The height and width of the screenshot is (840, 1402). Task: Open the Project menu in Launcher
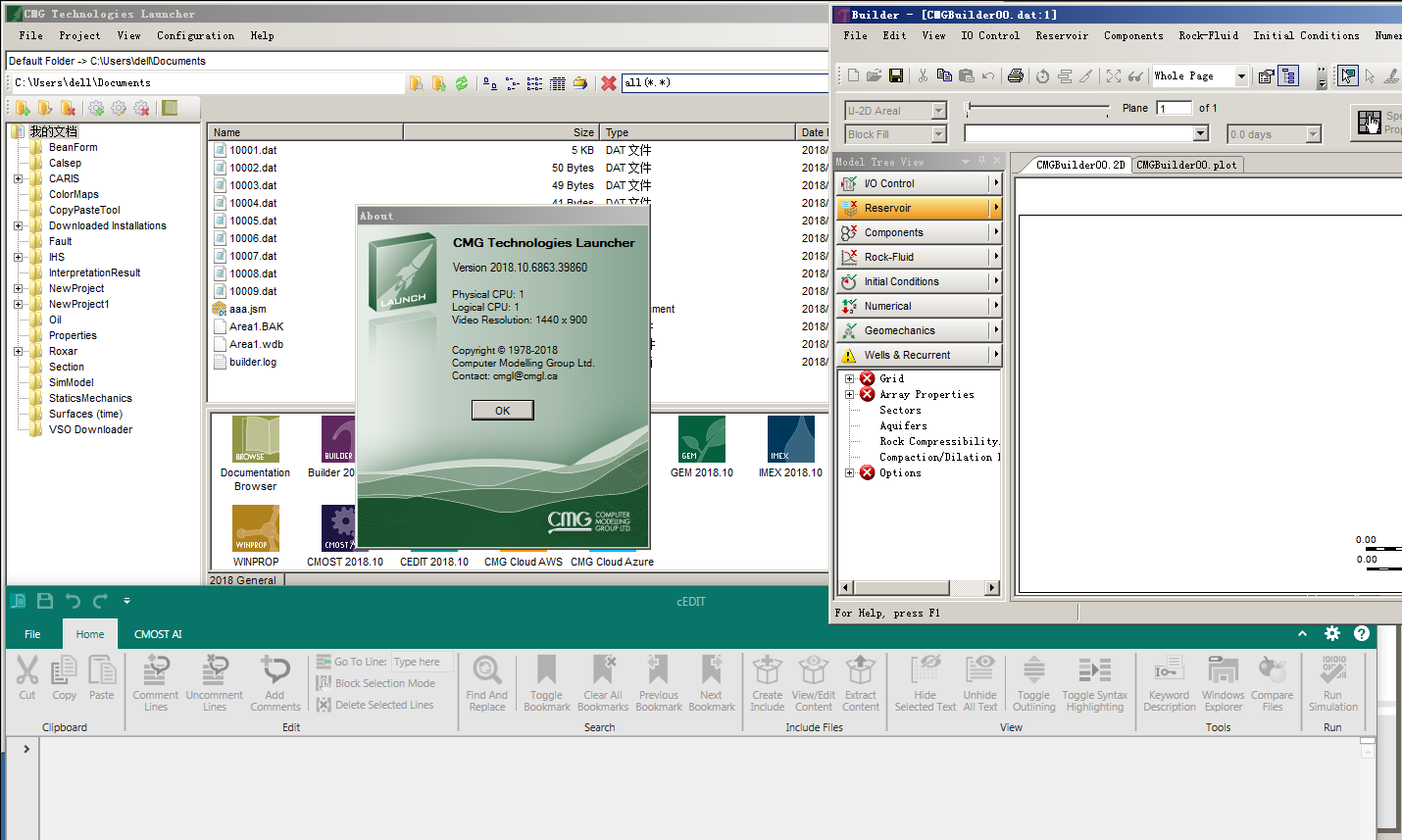click(x=79, y=35)
